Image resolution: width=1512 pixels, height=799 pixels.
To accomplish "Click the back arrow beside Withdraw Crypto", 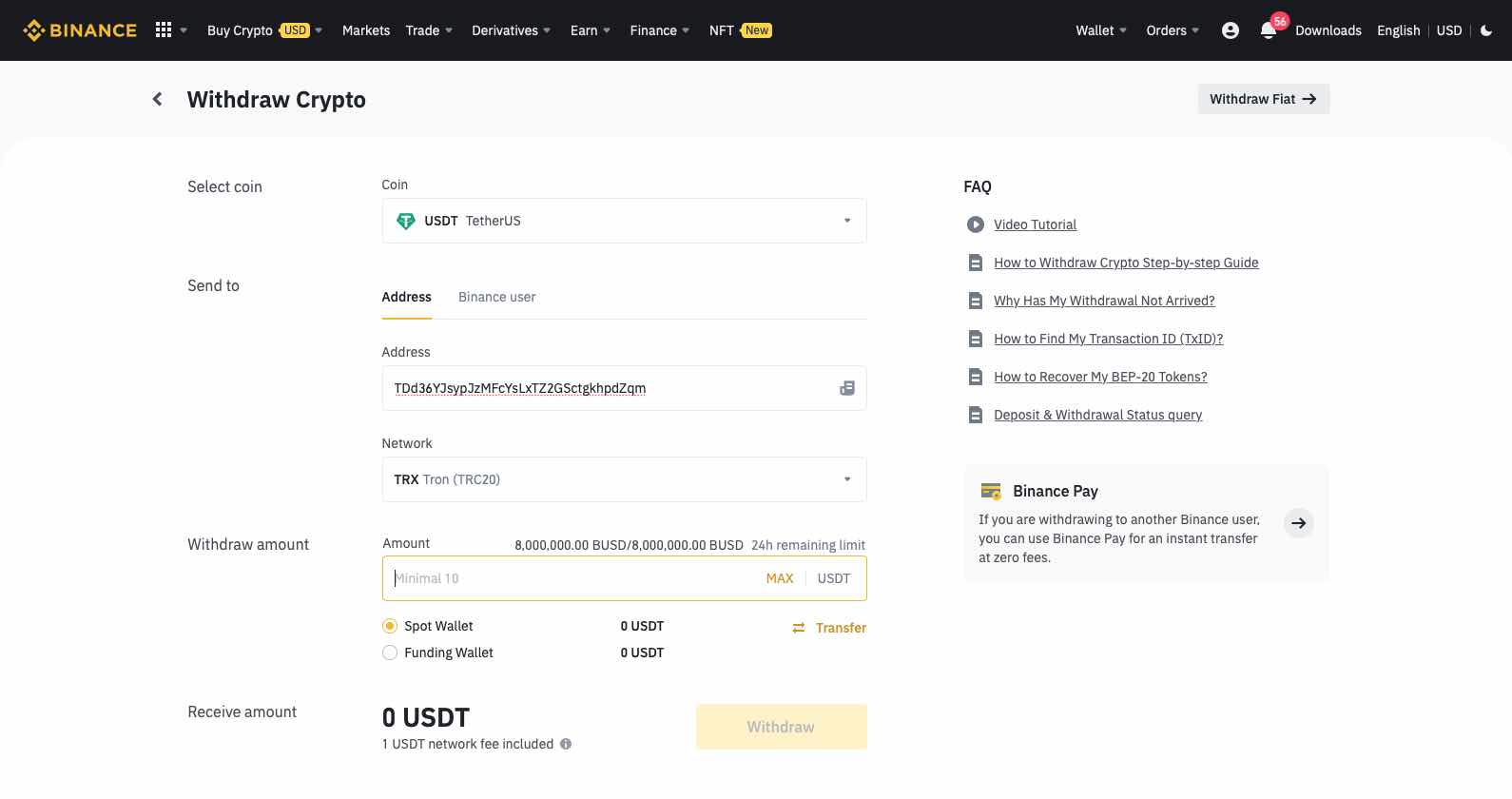I will (x=158, y=99).
